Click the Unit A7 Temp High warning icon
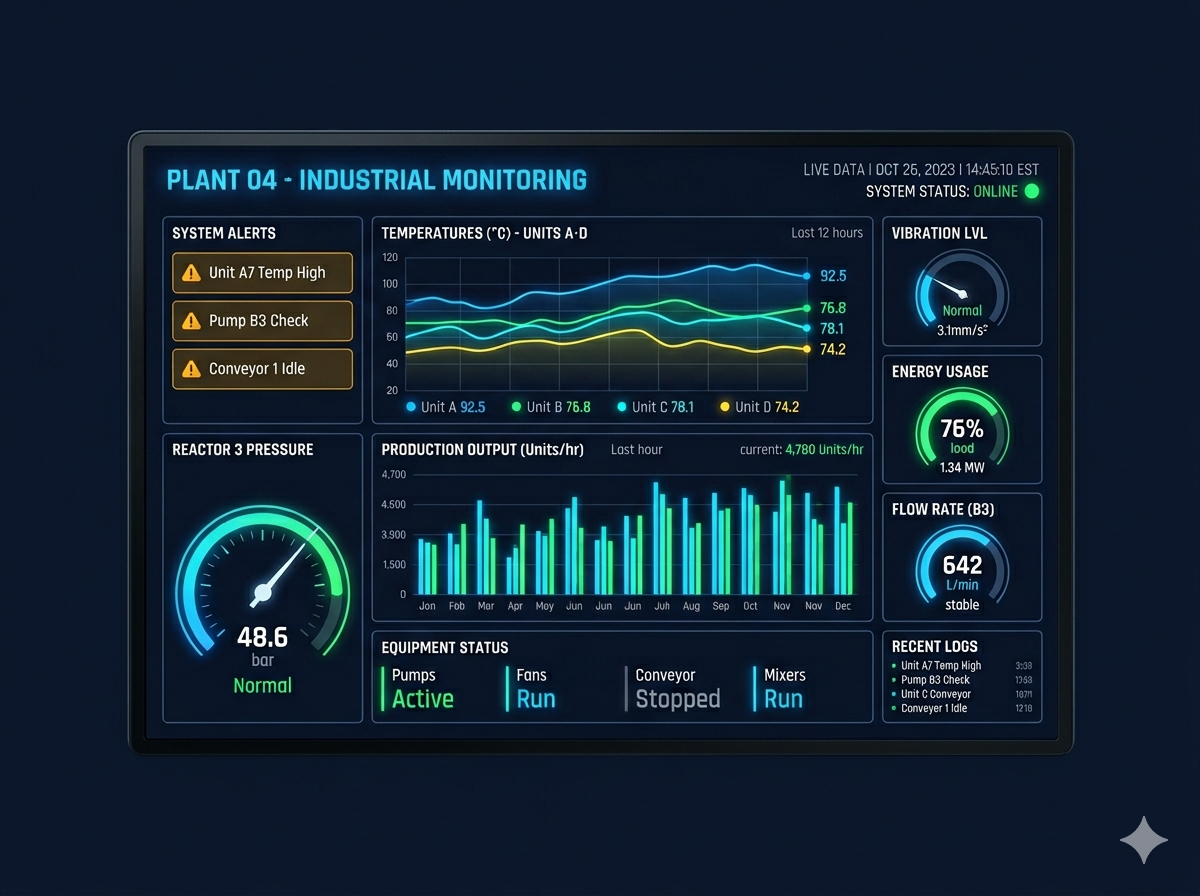The image size is (1200, 896). point(191,272)
